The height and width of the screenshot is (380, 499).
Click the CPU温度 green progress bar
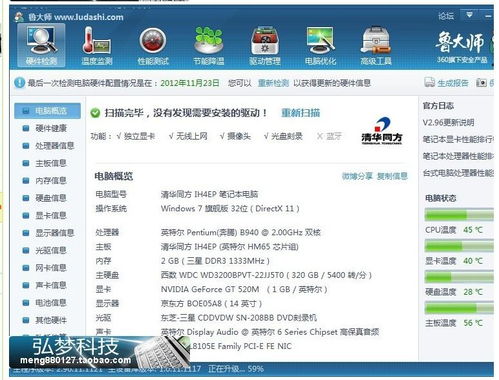pos(459,215)
